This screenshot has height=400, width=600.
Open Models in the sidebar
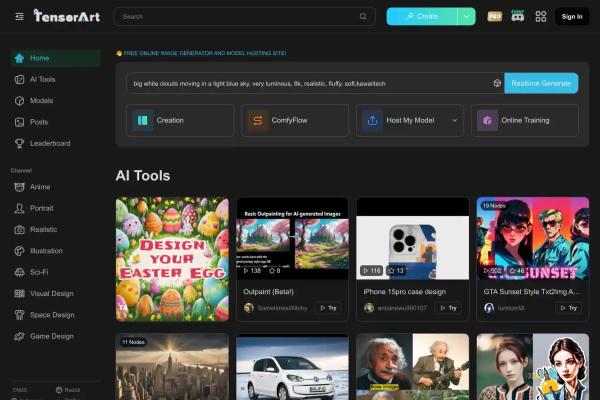click(55, 101)
